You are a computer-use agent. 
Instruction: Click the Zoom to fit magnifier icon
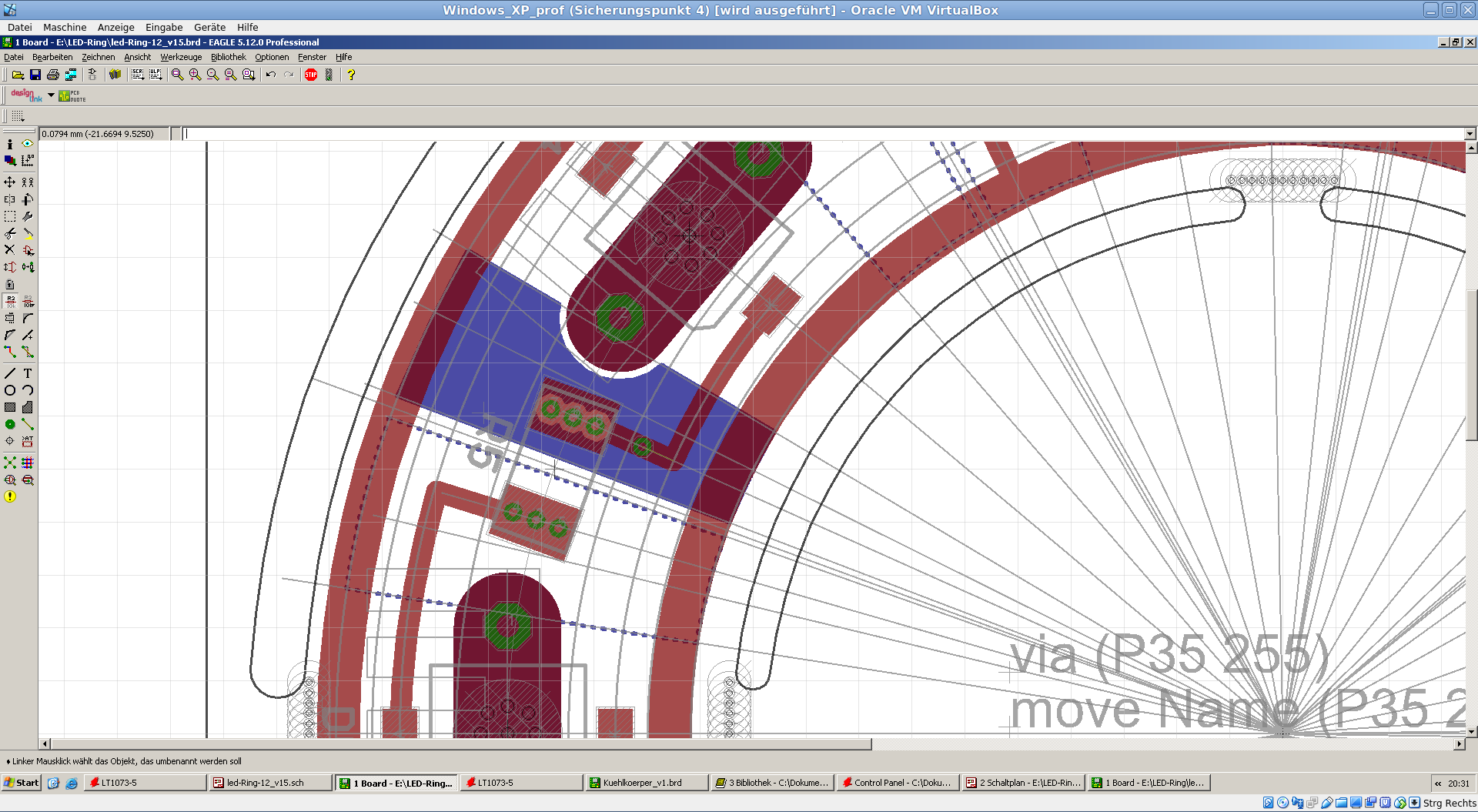(x=178, y=75)
